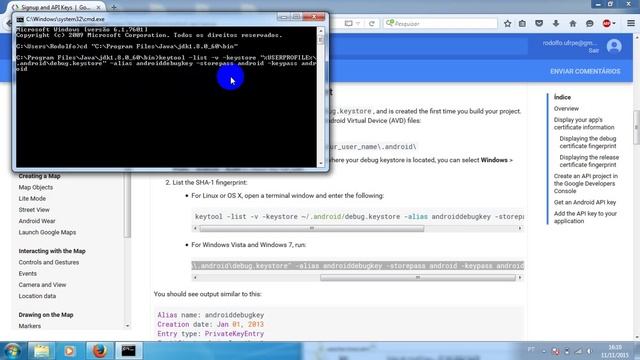Click the highlighted Windows keytool command
This screenshot has height=360, width=640.
tap(358, 266)
